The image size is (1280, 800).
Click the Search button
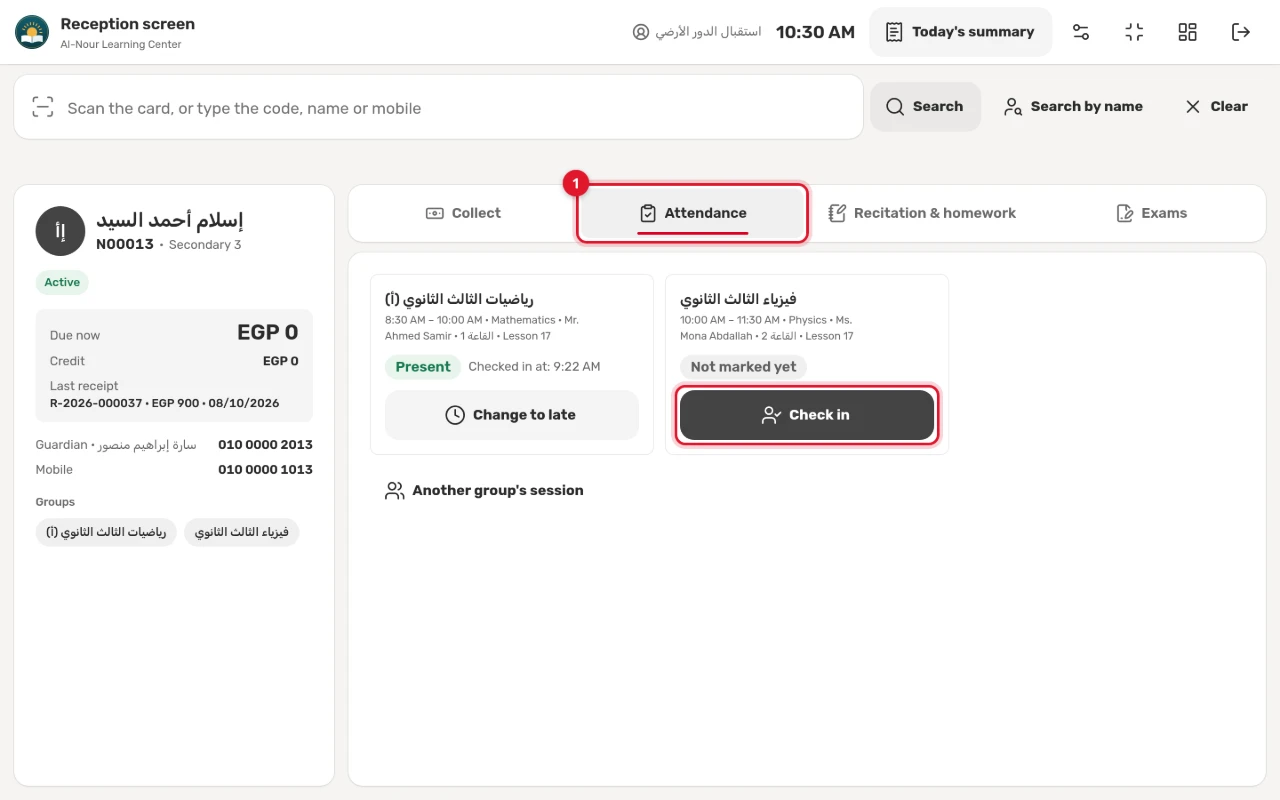click(x=925, y=106)
